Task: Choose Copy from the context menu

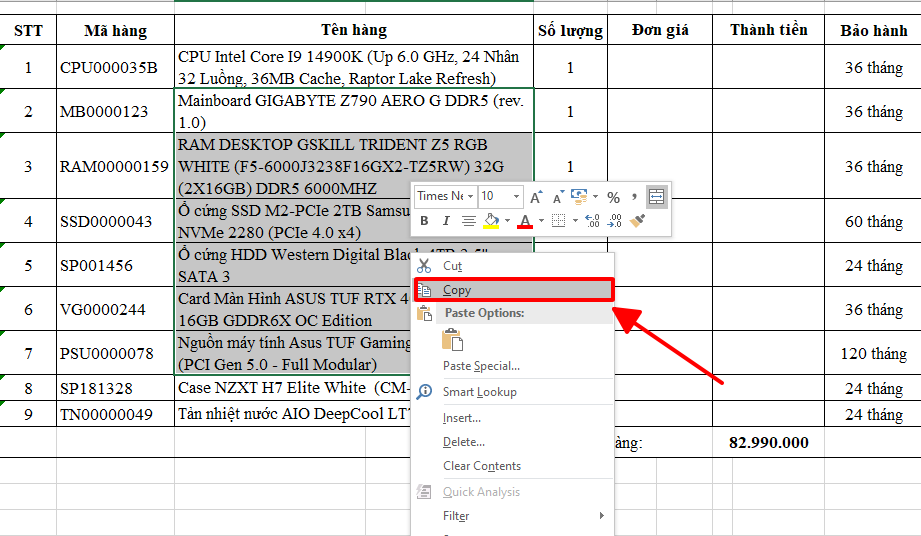Action: click(514, 290)
